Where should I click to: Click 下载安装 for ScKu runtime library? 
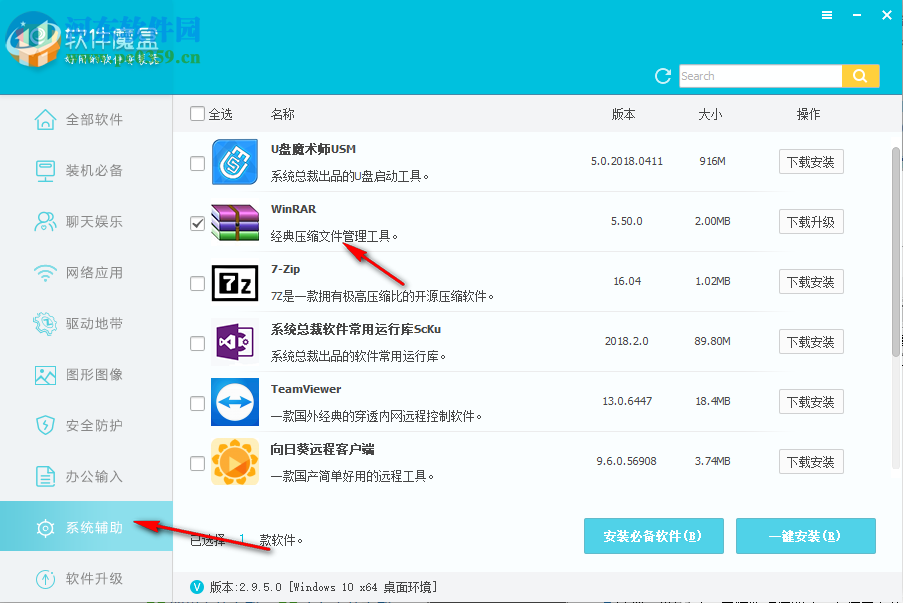[x=811, y=342]
